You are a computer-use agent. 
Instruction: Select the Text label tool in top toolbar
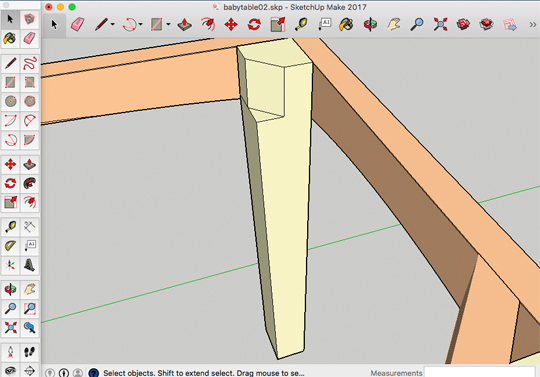click(x=324, y=25)
